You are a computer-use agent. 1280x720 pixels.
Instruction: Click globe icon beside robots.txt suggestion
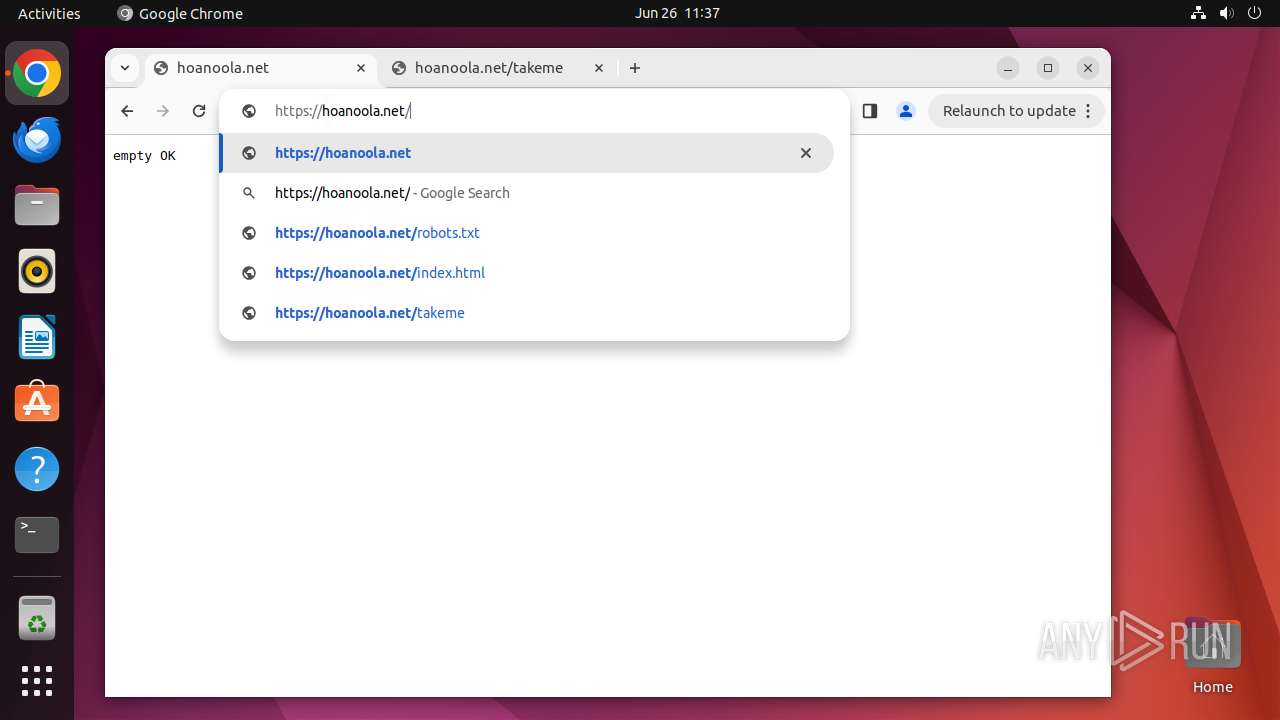click(x=249, y=233)
